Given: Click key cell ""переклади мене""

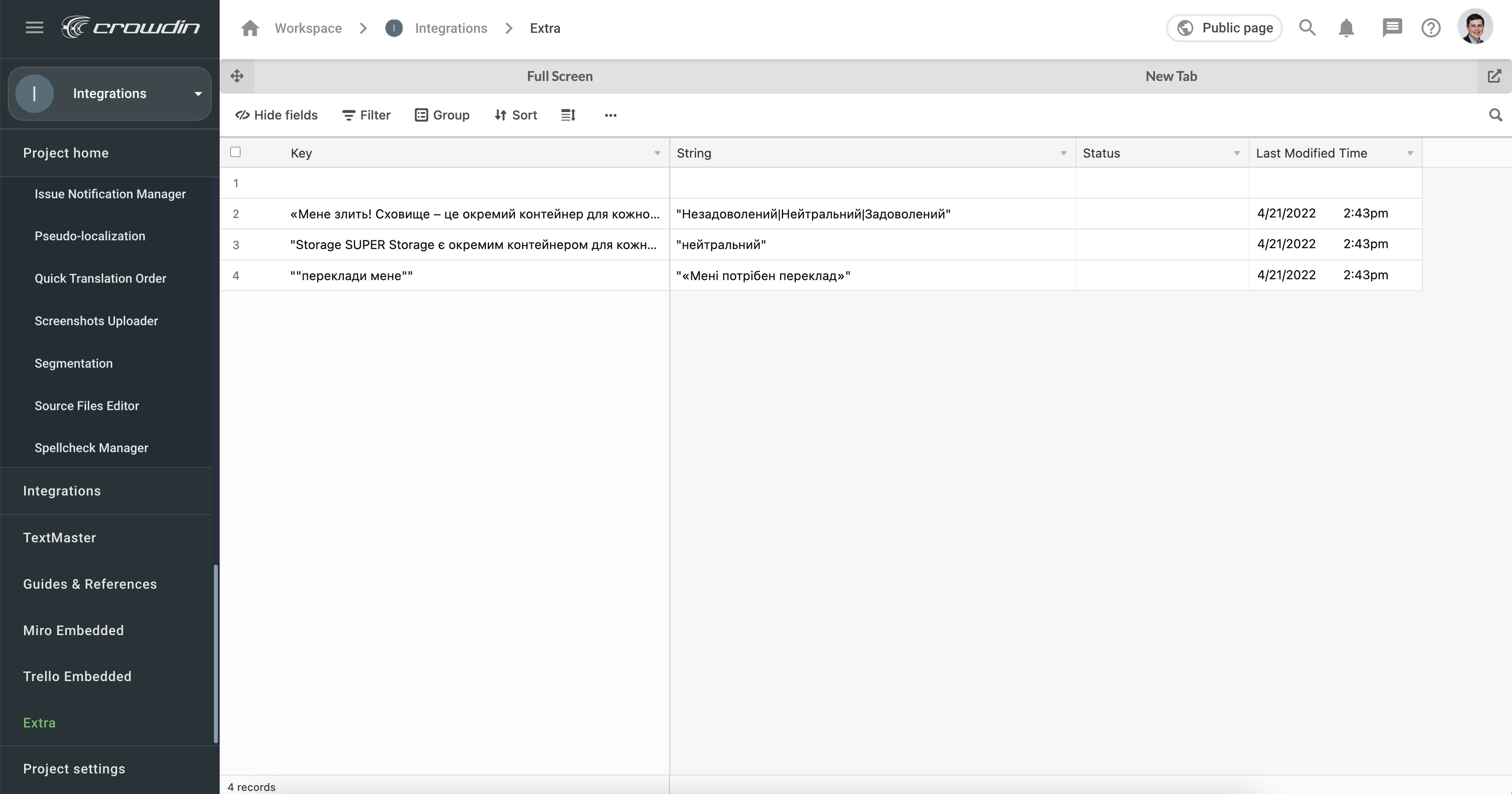Looking at the screenshot, I should point(476,275).
